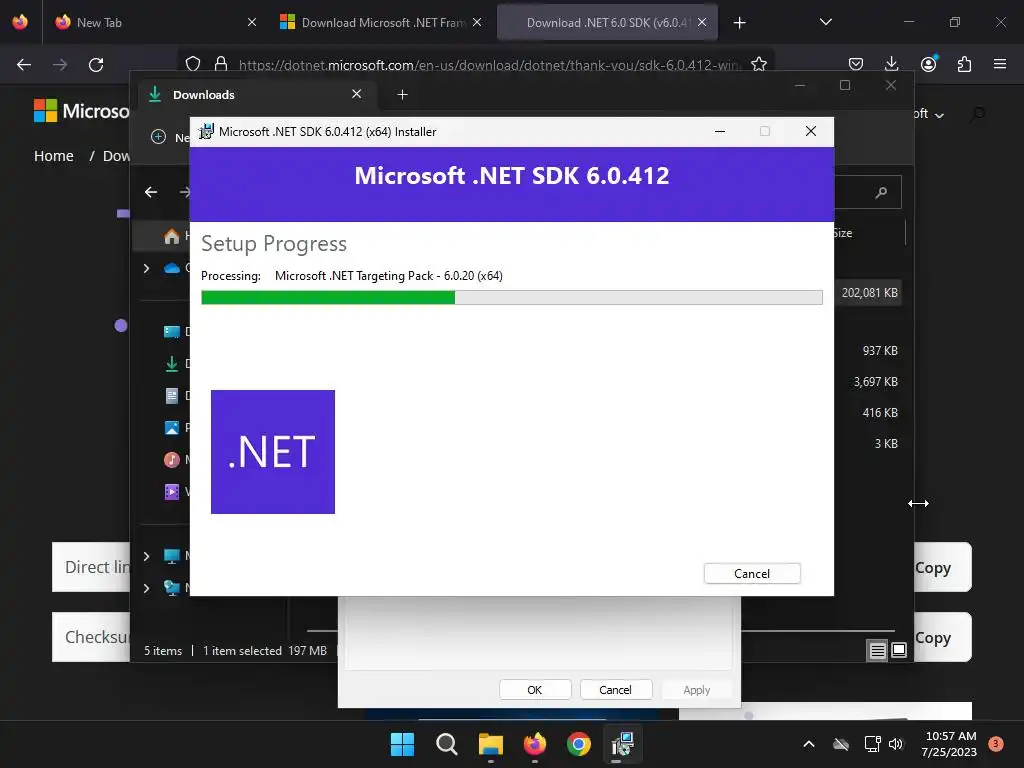The height and width of the screenshot is (768, 1024).
Task: Click the Microsoft logo on webpage
Action: tap(81, 111)
